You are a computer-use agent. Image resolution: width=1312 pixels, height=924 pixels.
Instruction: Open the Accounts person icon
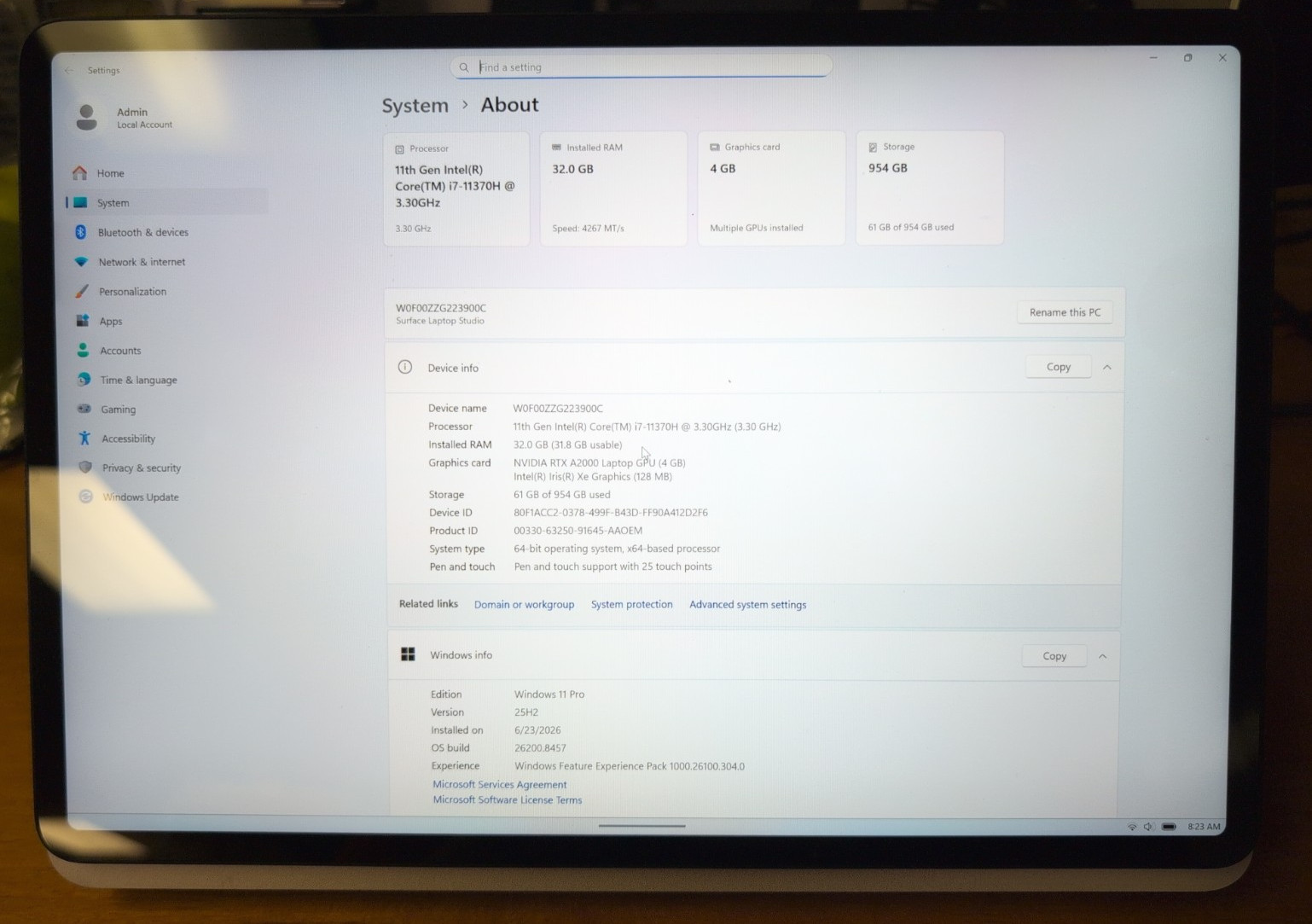[83, 351]
